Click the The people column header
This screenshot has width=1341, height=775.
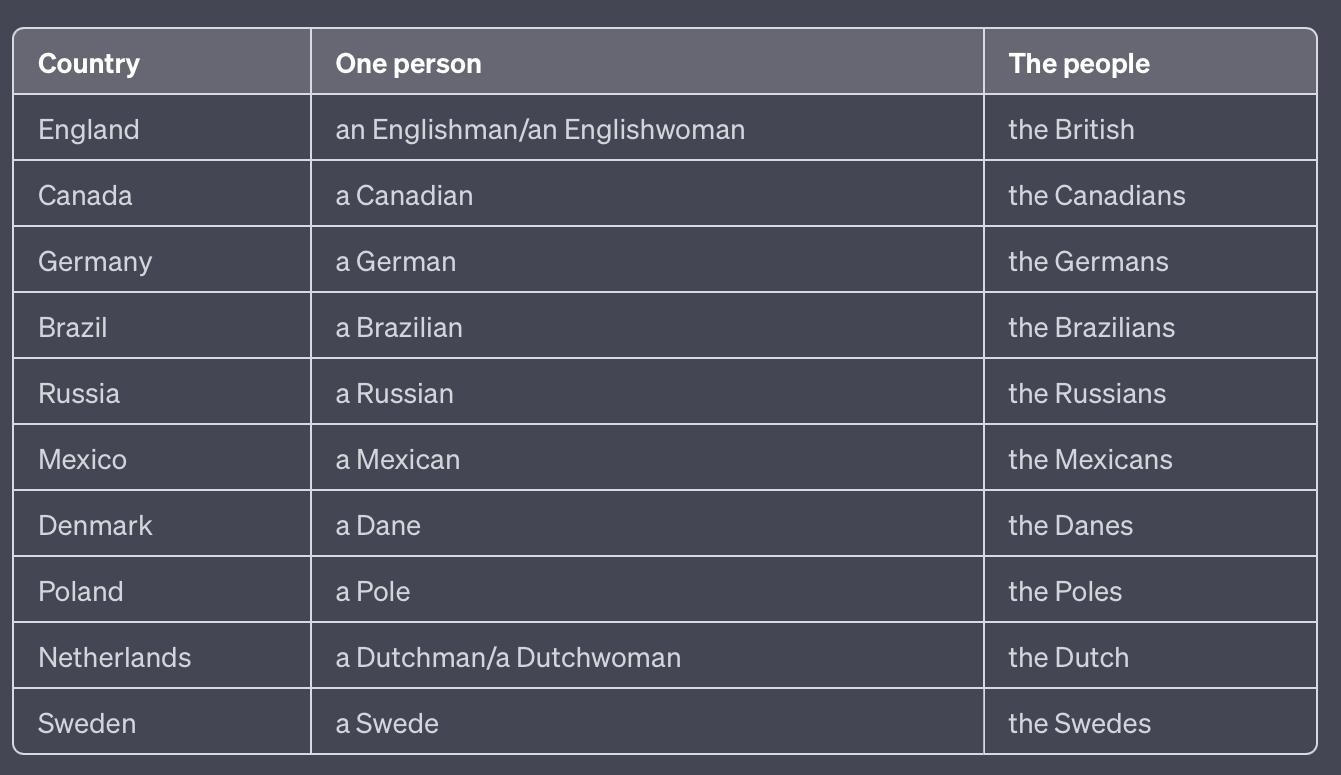click(x=1150, y=62)
